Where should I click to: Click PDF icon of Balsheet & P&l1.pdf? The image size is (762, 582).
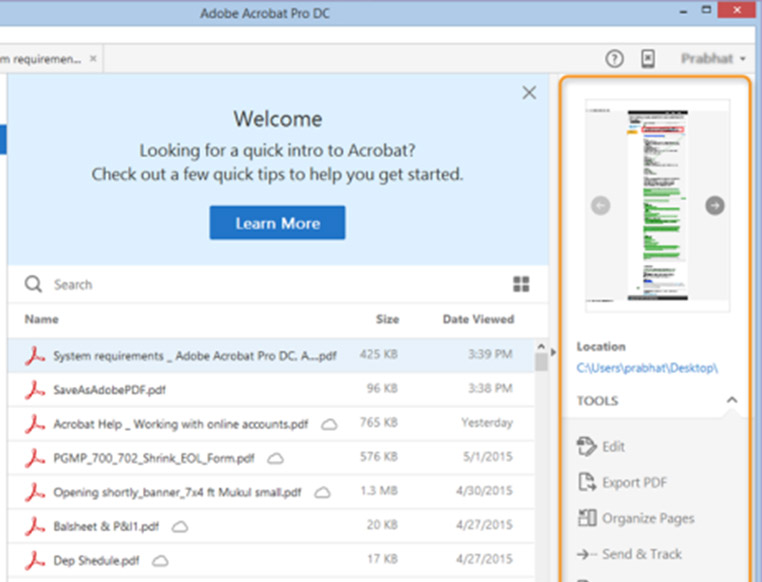click(x=35, y=526)
